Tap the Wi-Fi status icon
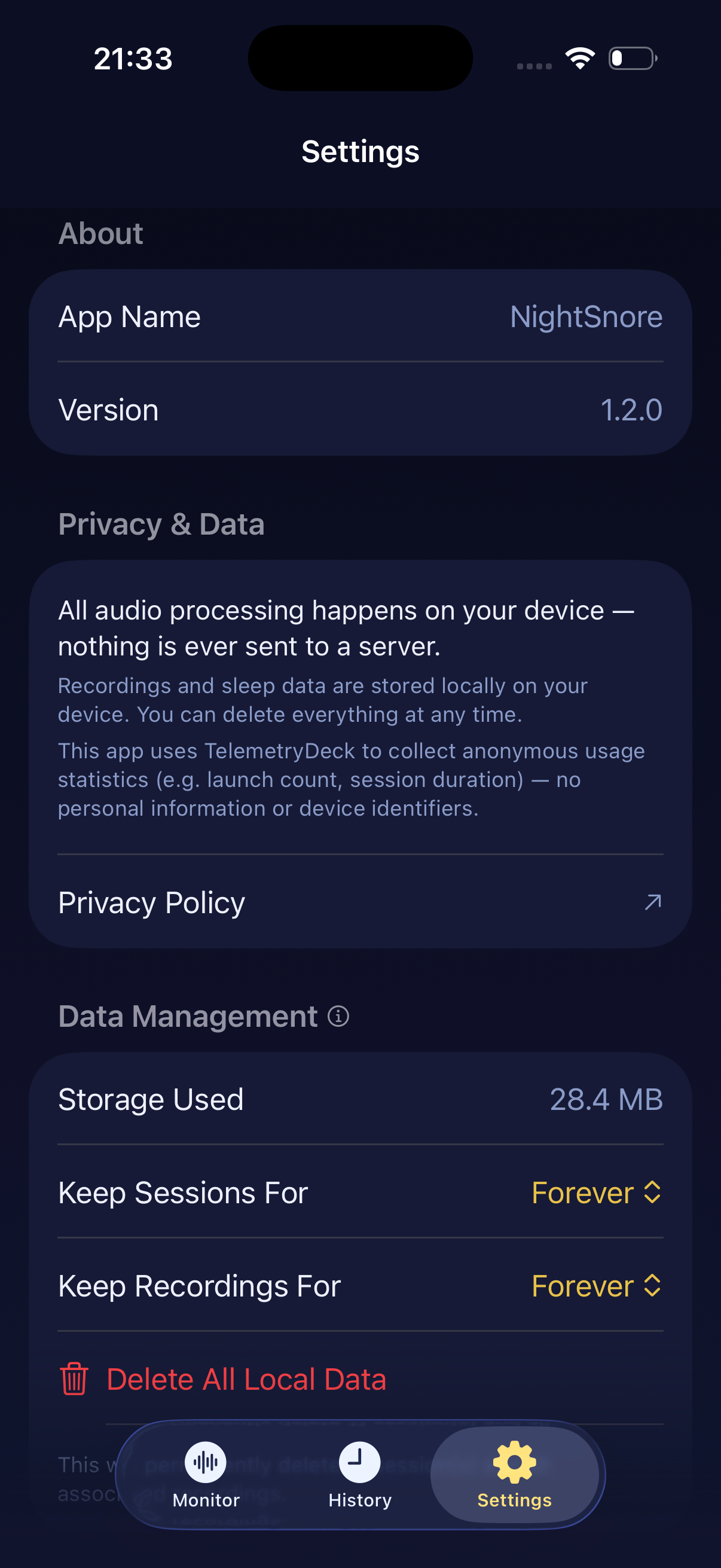Screen dimensions: 721x1568 (x=580, y=59)
